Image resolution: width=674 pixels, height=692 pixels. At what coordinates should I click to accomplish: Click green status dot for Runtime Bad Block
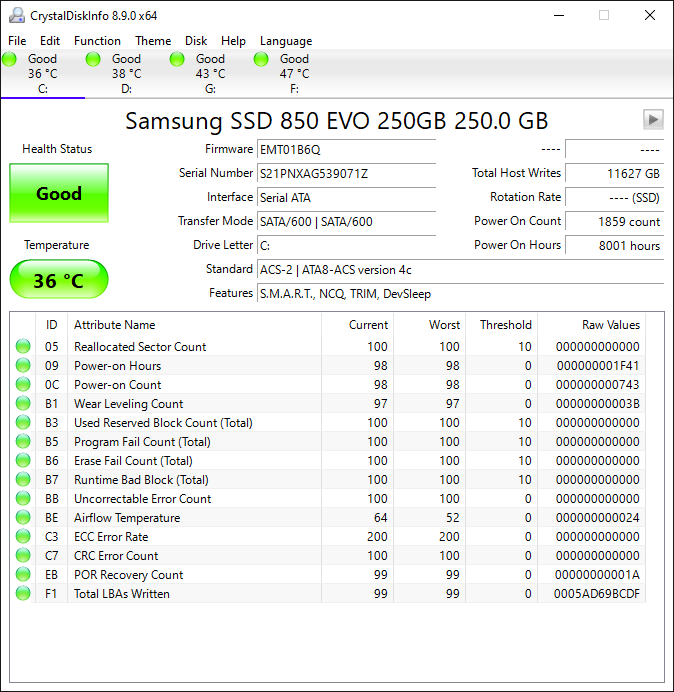(23, 479)
